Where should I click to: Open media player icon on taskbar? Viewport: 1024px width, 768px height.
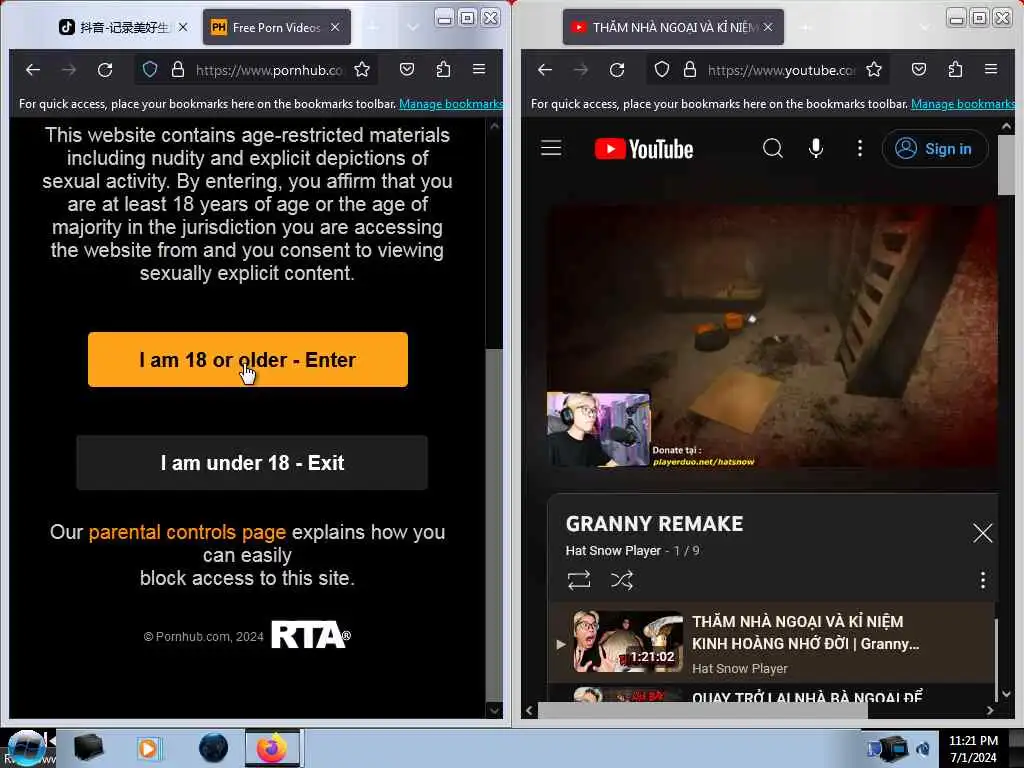coord(148,748)
